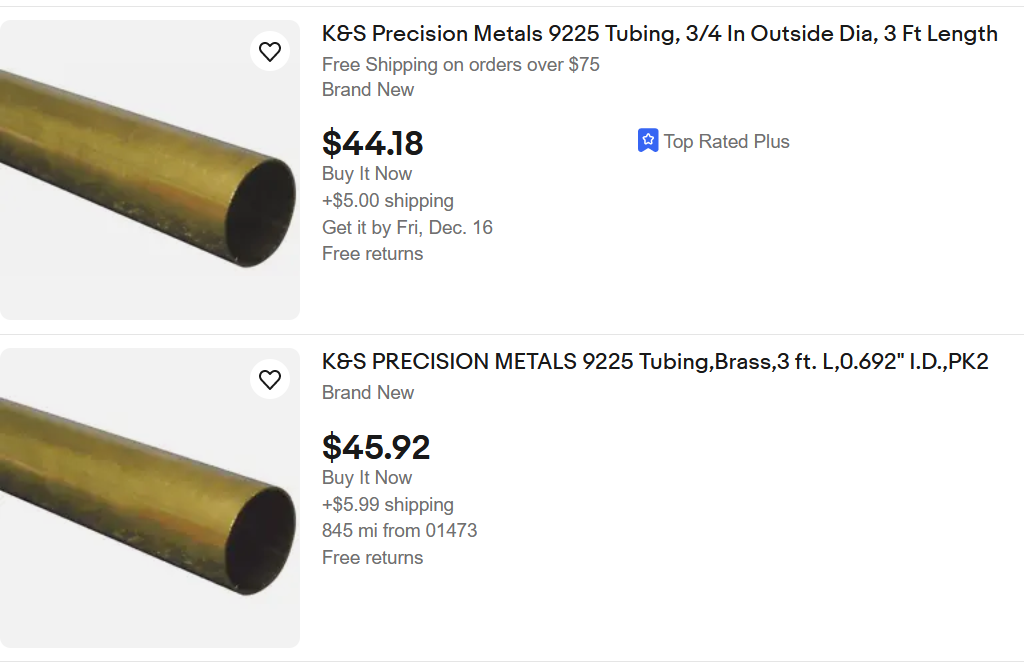Click the Top Rated Plus badge icon

pos(648,141)
